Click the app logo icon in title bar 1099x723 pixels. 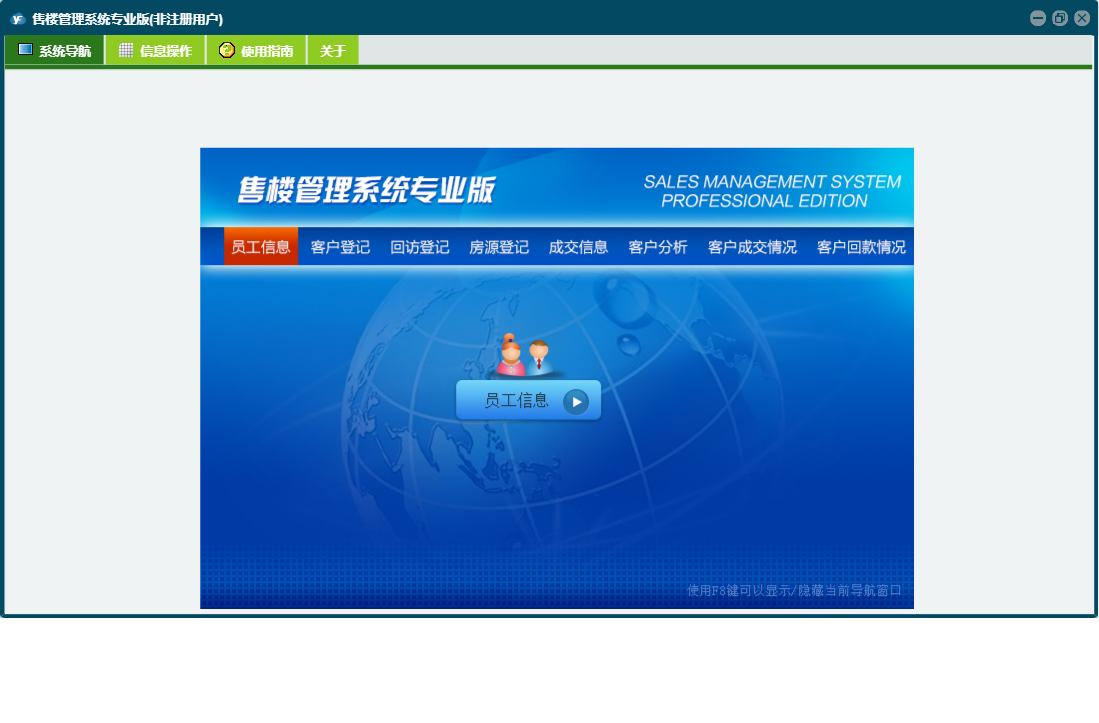click(18, 19)
